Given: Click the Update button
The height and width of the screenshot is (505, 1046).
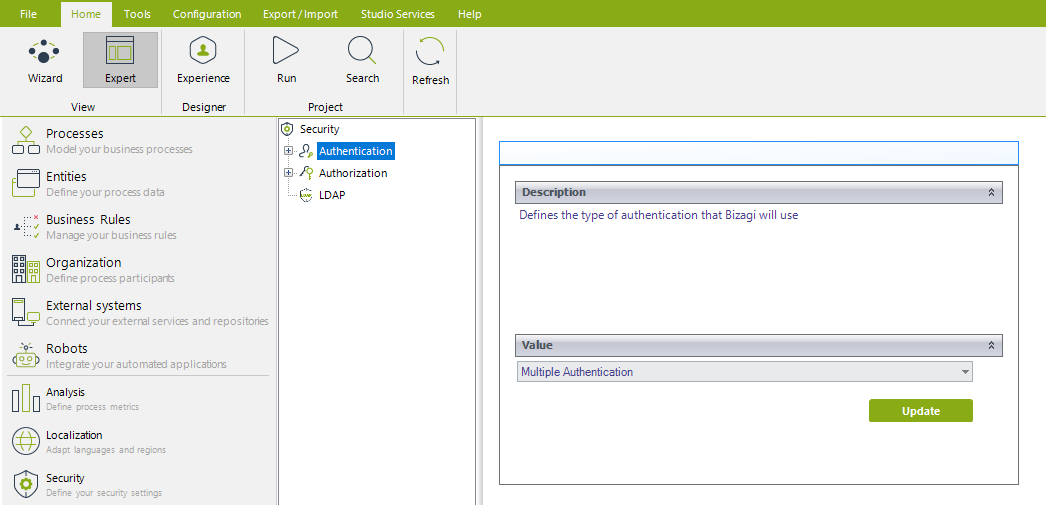Looking at the screenshot, I should point(921,411).
